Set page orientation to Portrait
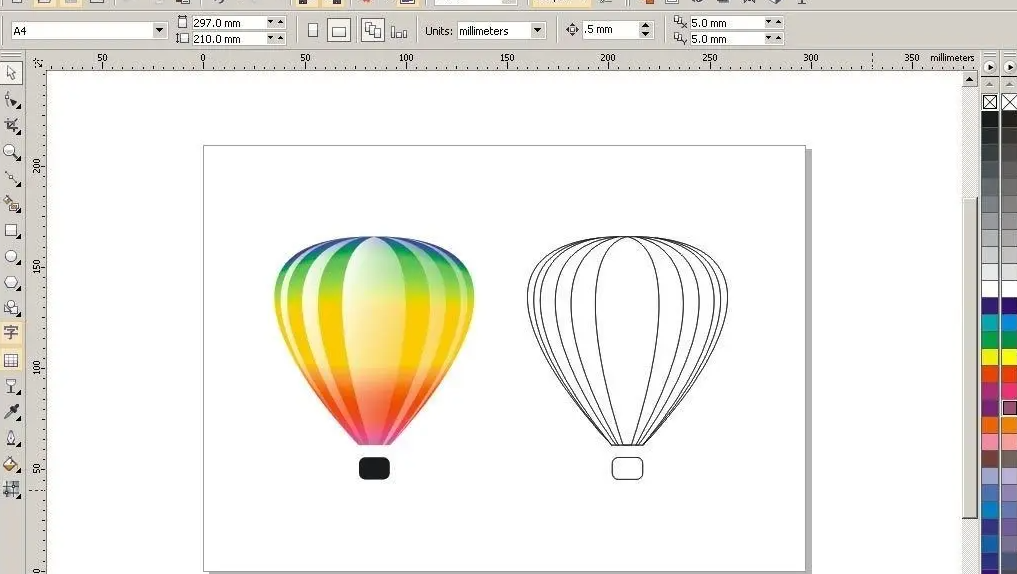Image resolution: width=1017 pixels, height=574 pixels. (x=313, y=30)
